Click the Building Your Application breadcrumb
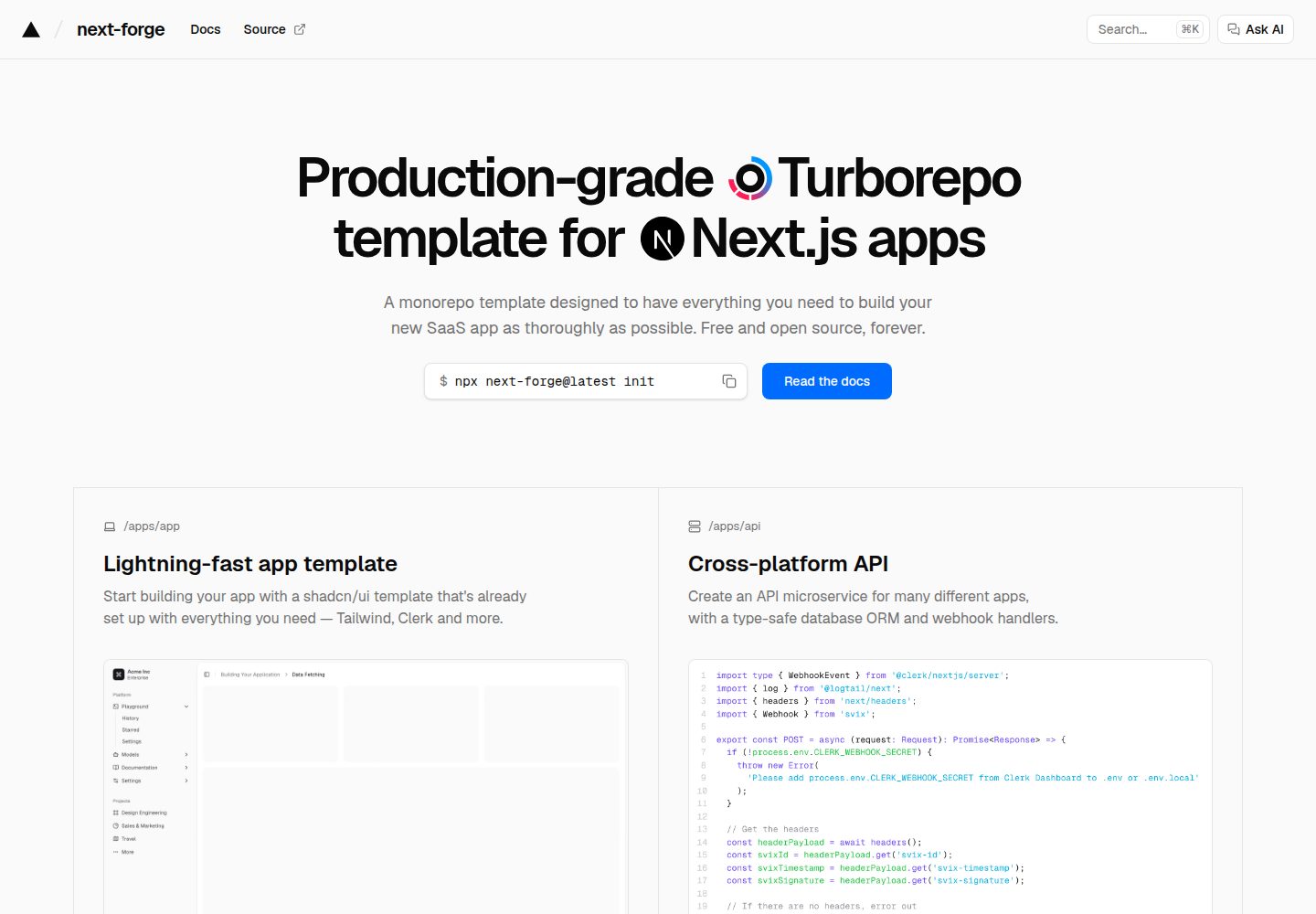Screen dimensions: 1316x914 coord(250,675)
